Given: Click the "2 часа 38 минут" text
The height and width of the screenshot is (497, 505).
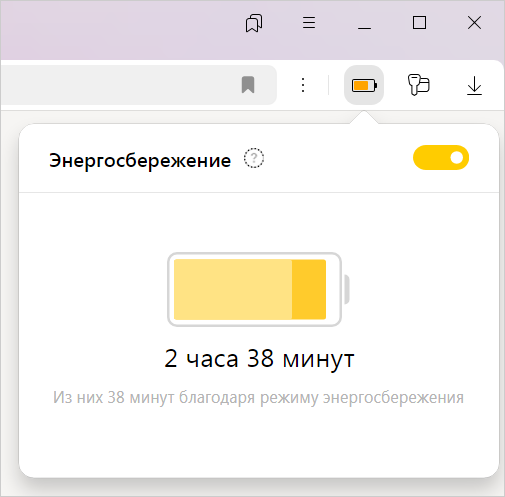Looking at the screenshot, I should coord(259,359).
